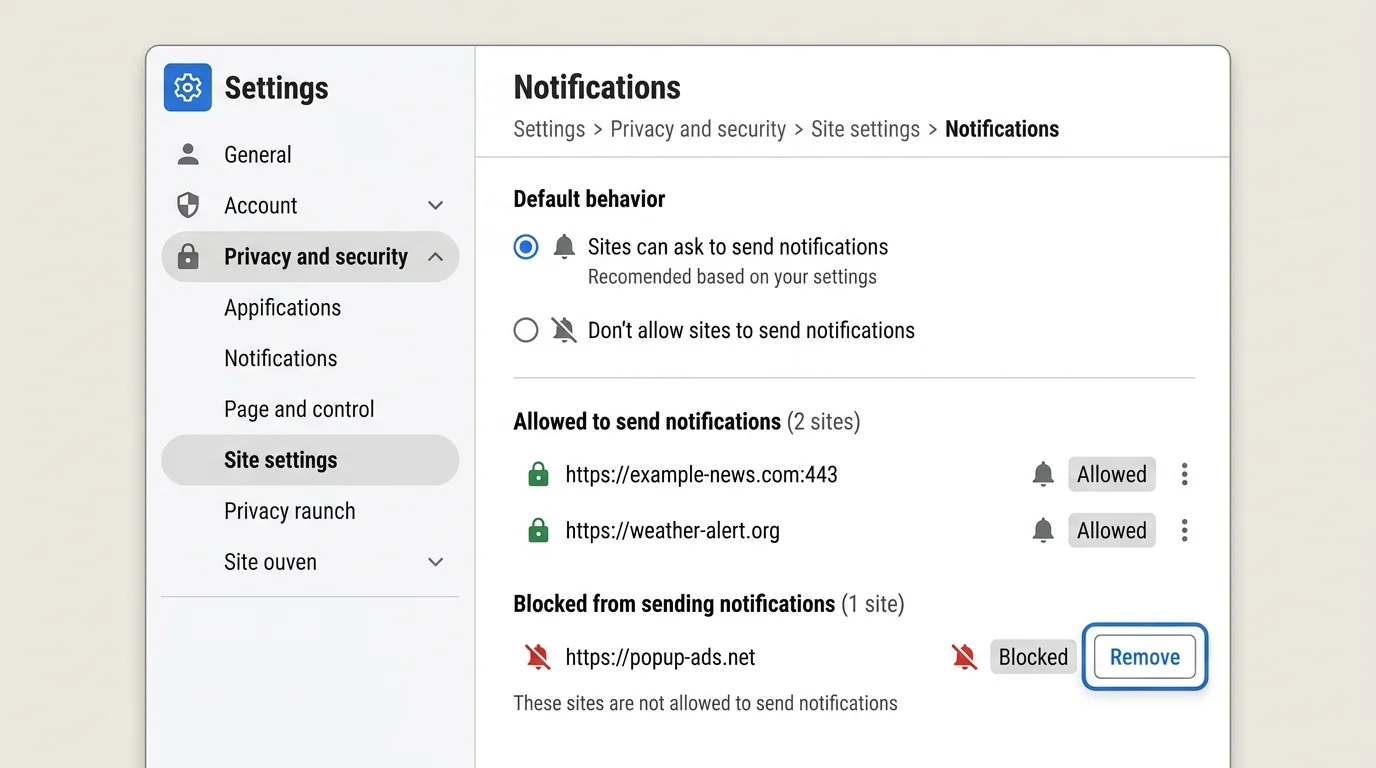Click the Account shield icon

(x=187, y=205)
